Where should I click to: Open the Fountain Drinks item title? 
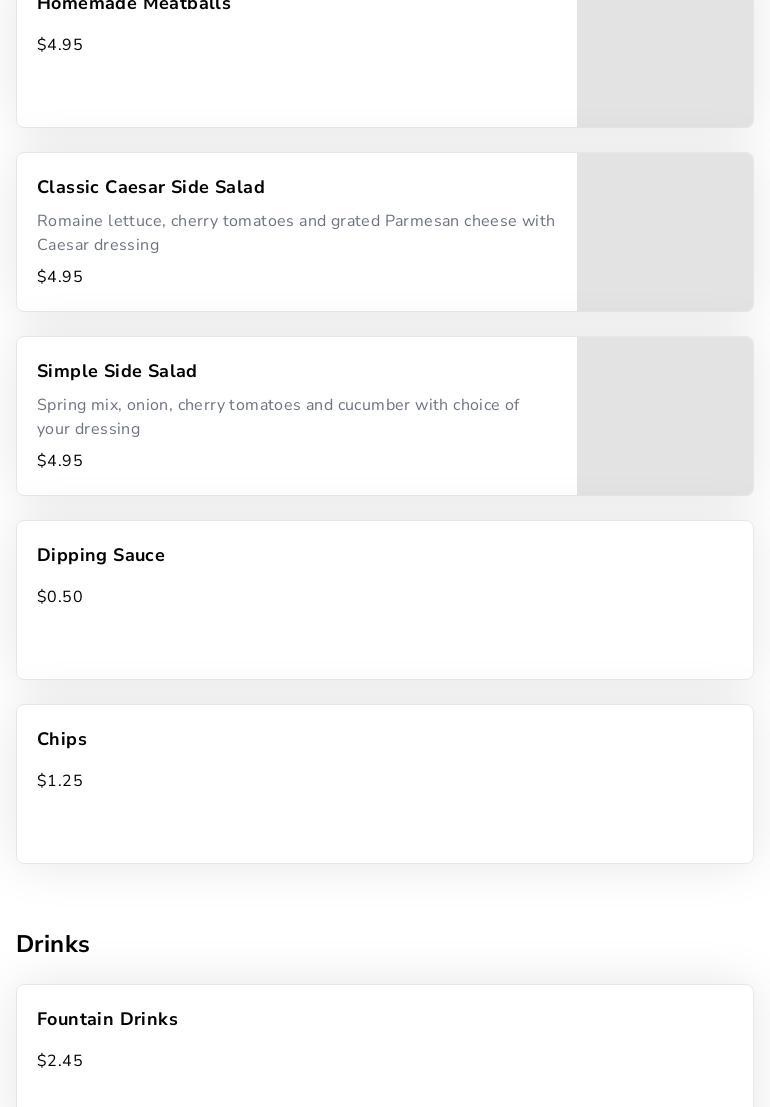coord(107,1019)
